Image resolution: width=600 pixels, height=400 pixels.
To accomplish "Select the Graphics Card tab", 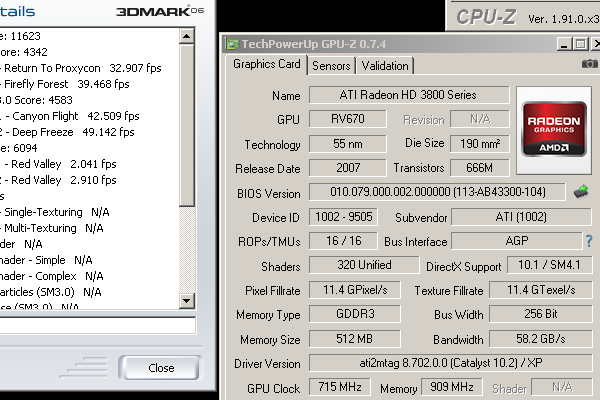I will tap(266, 64).
